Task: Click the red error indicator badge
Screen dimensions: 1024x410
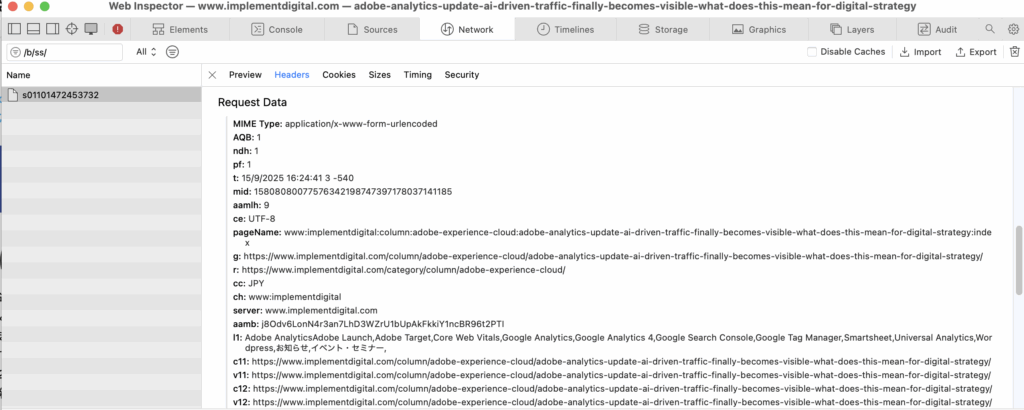Action: [118, 29]
